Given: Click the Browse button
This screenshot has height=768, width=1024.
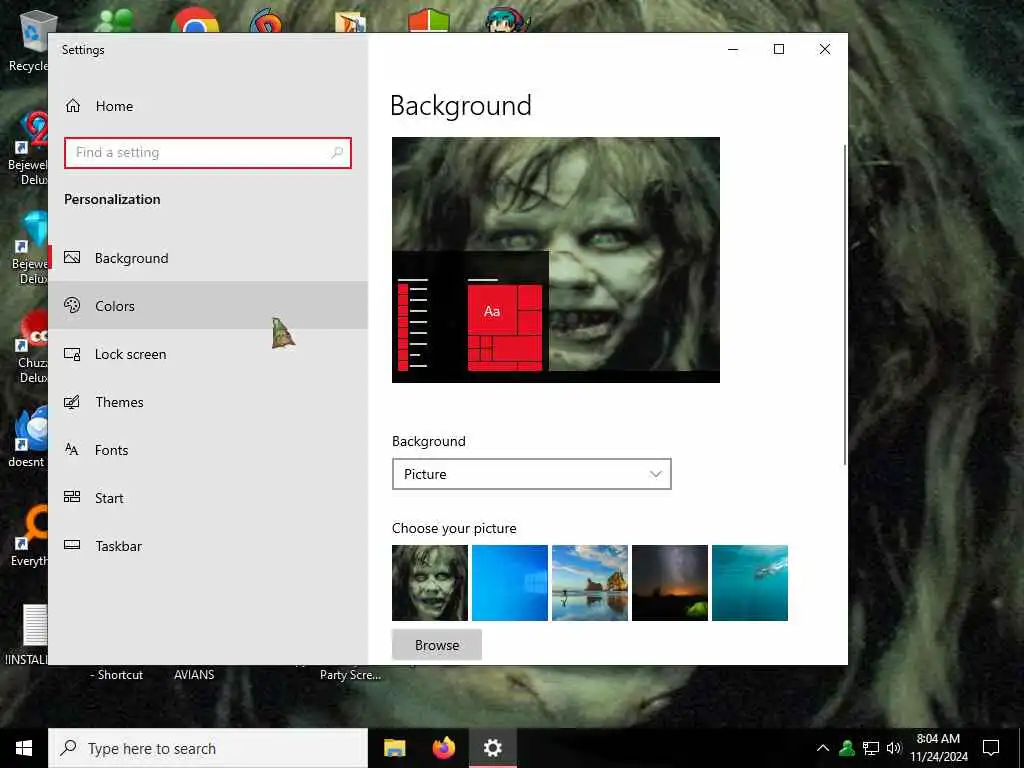Looking at the screenshot, I should [437, 645].
